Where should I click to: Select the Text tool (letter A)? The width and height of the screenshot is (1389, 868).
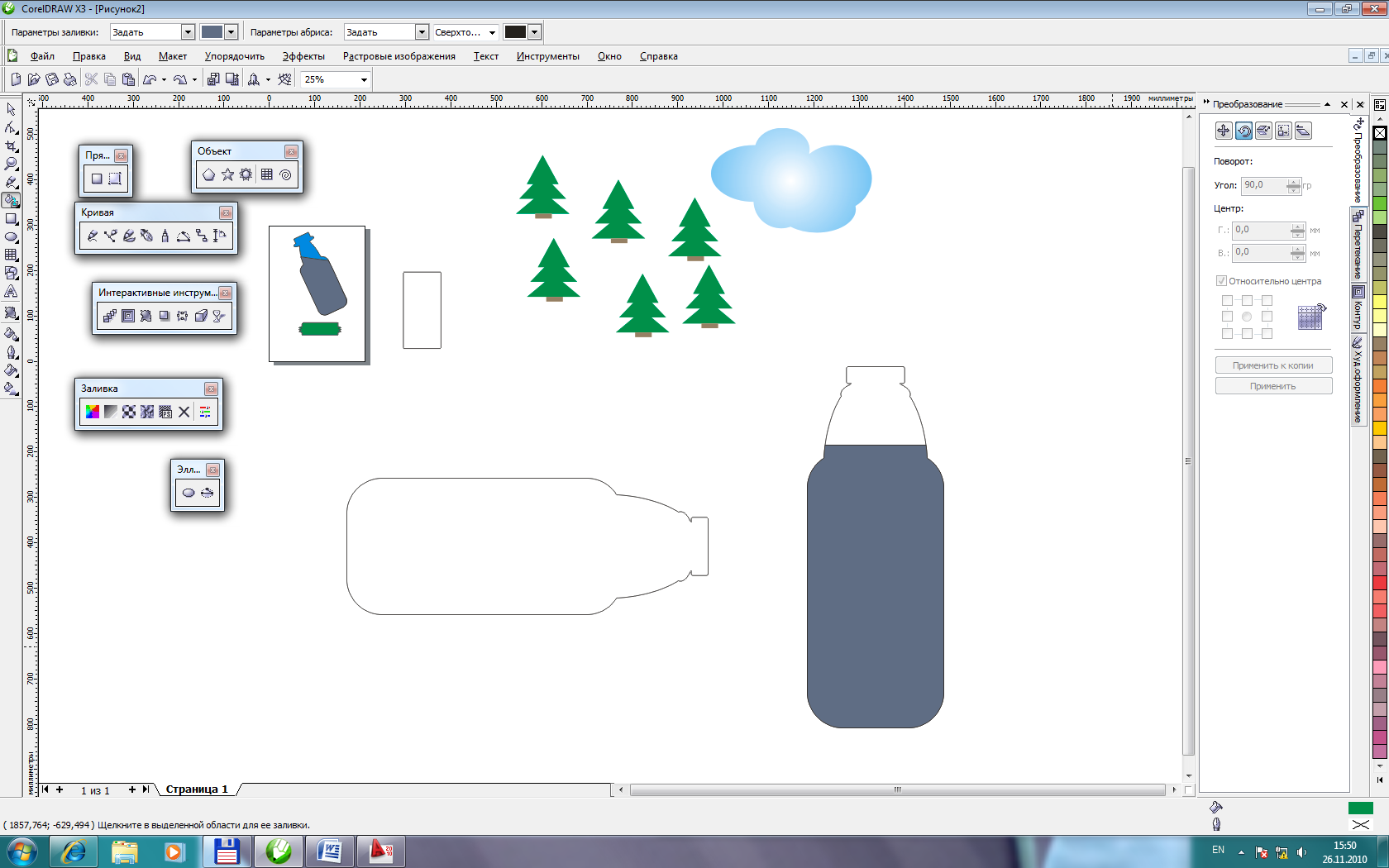[11, 292]
